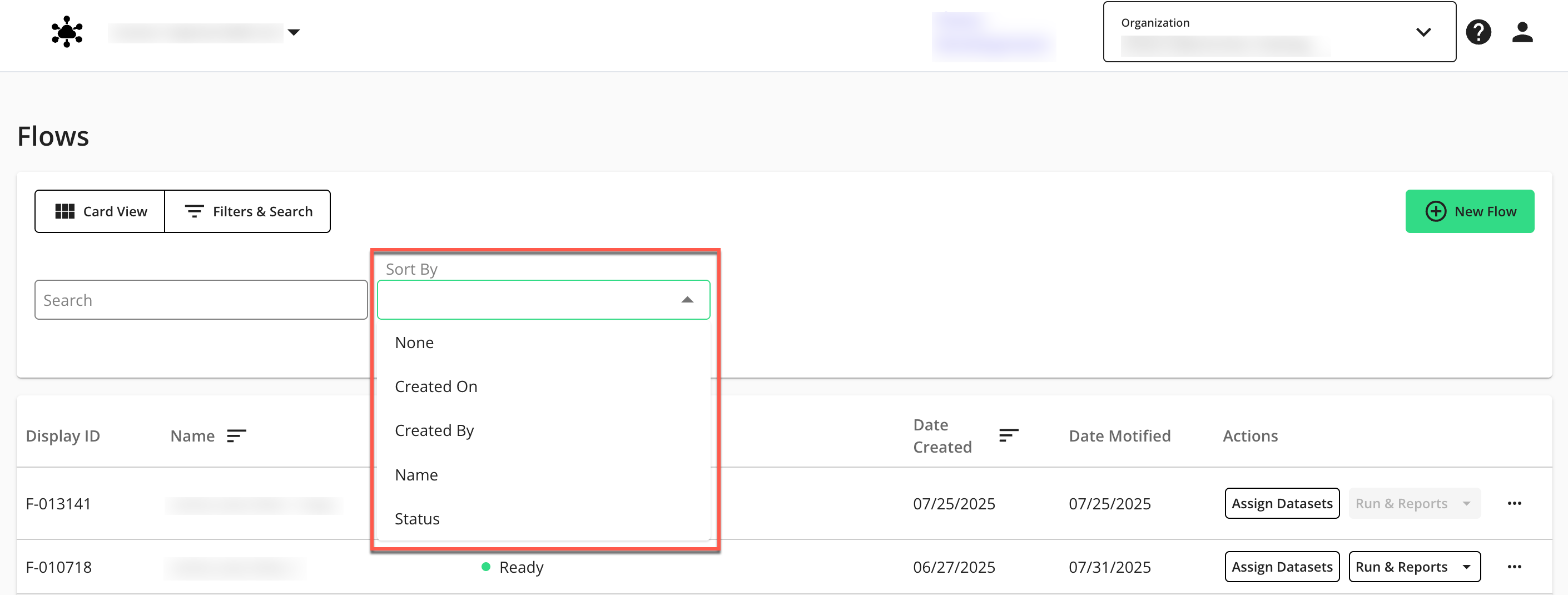Collapse the Sort By dropdown
1568x595 pixels.
(687, 300)
